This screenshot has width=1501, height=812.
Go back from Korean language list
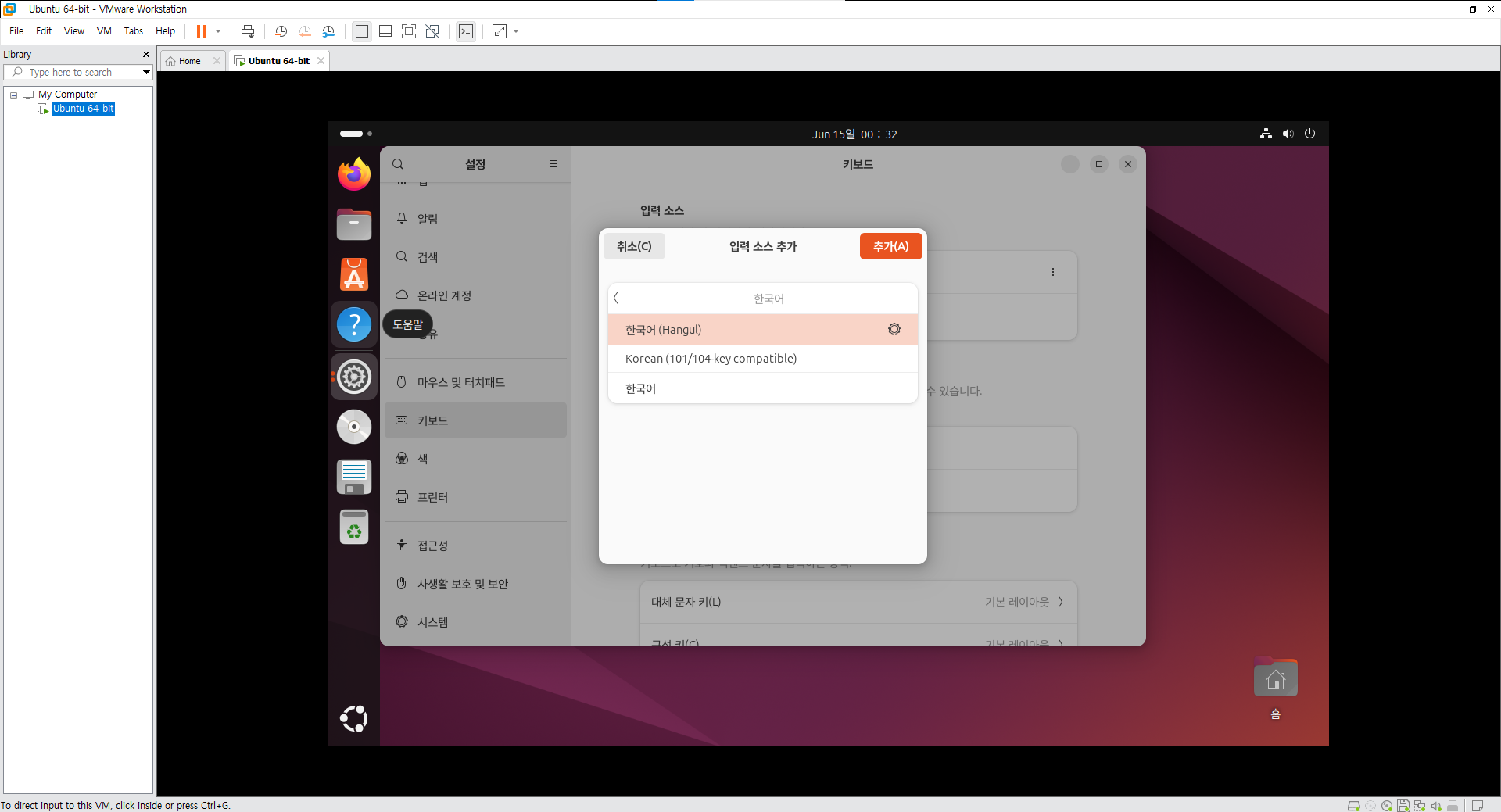[x=616, y=298]
